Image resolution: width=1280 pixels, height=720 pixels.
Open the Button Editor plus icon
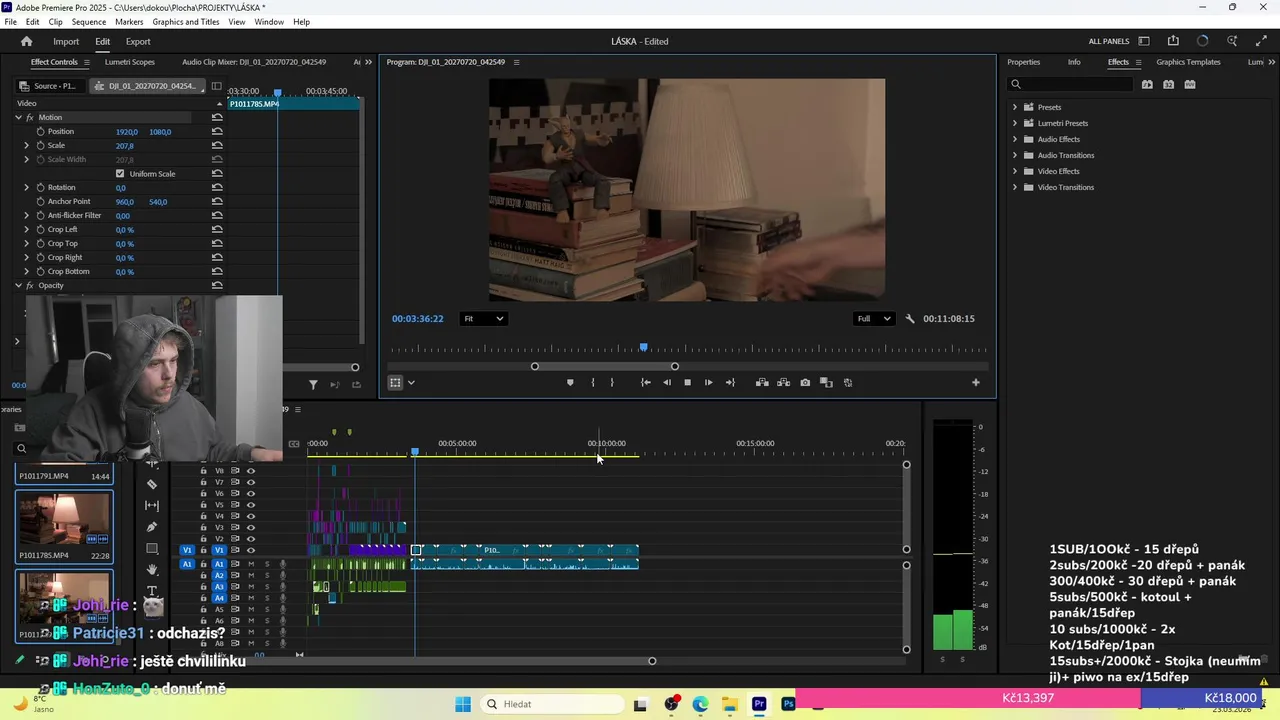coord(976,382)
